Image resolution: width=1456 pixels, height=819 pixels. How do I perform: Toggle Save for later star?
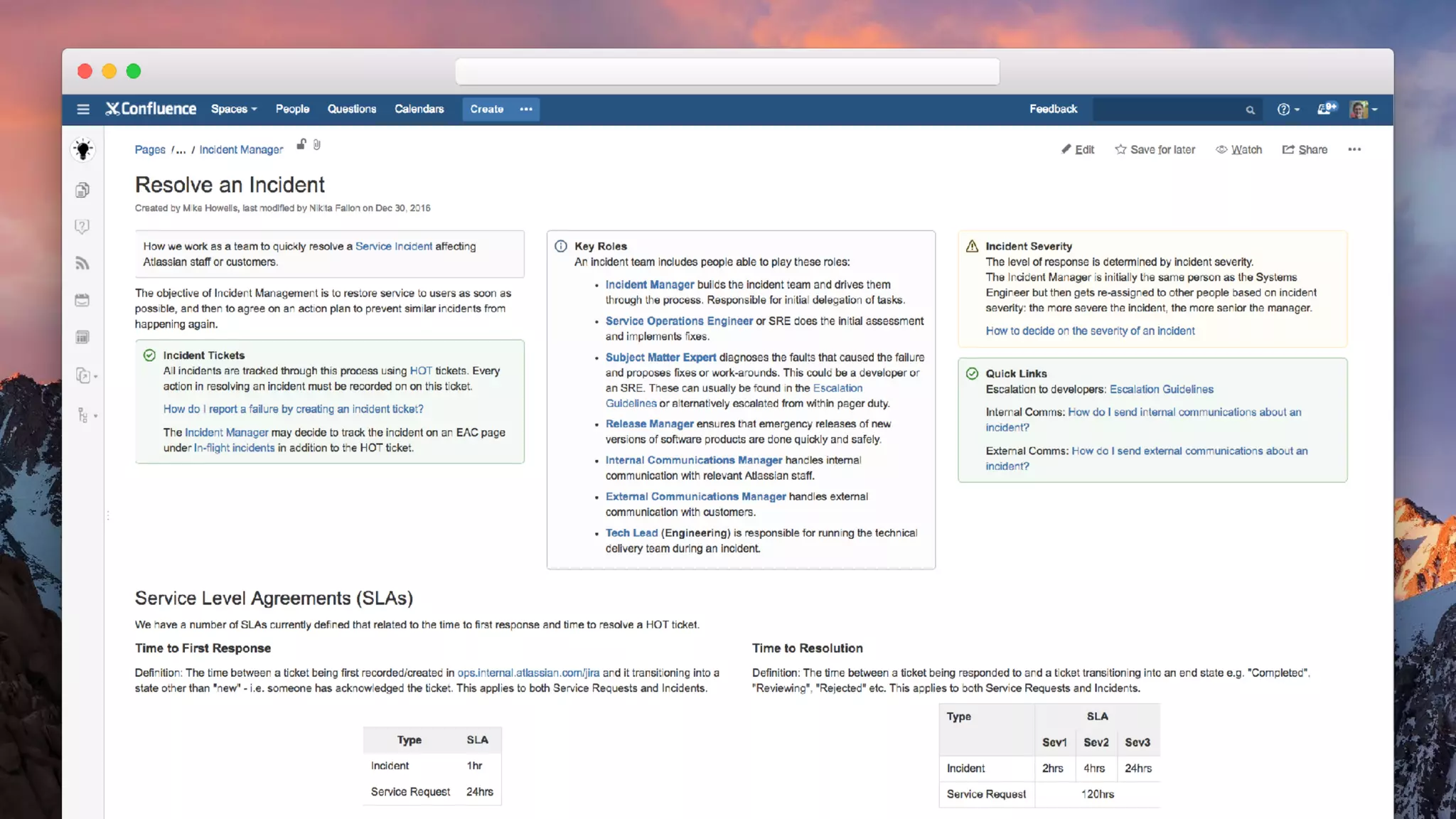coord(1155,149)
